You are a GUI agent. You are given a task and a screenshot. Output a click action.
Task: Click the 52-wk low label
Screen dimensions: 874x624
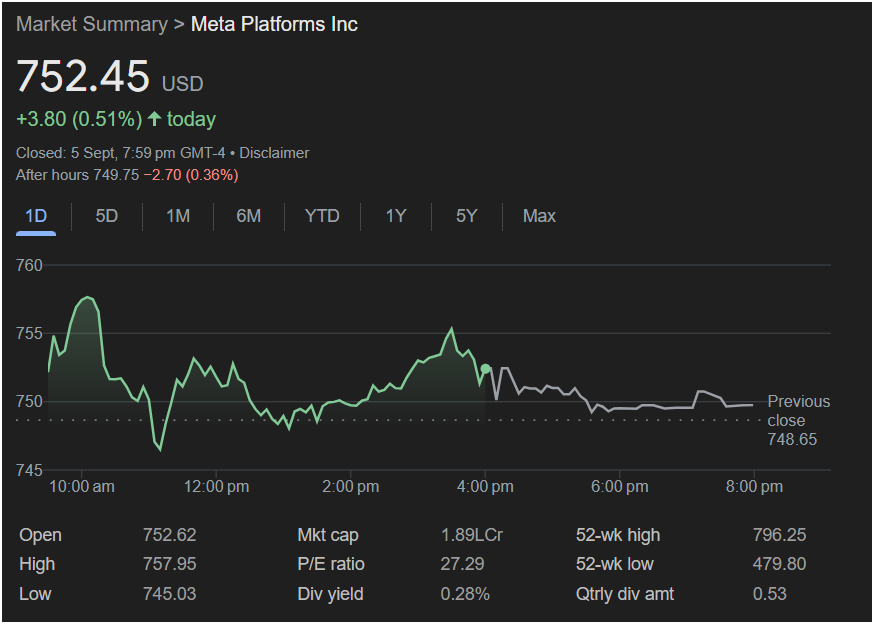coord(615,564)
